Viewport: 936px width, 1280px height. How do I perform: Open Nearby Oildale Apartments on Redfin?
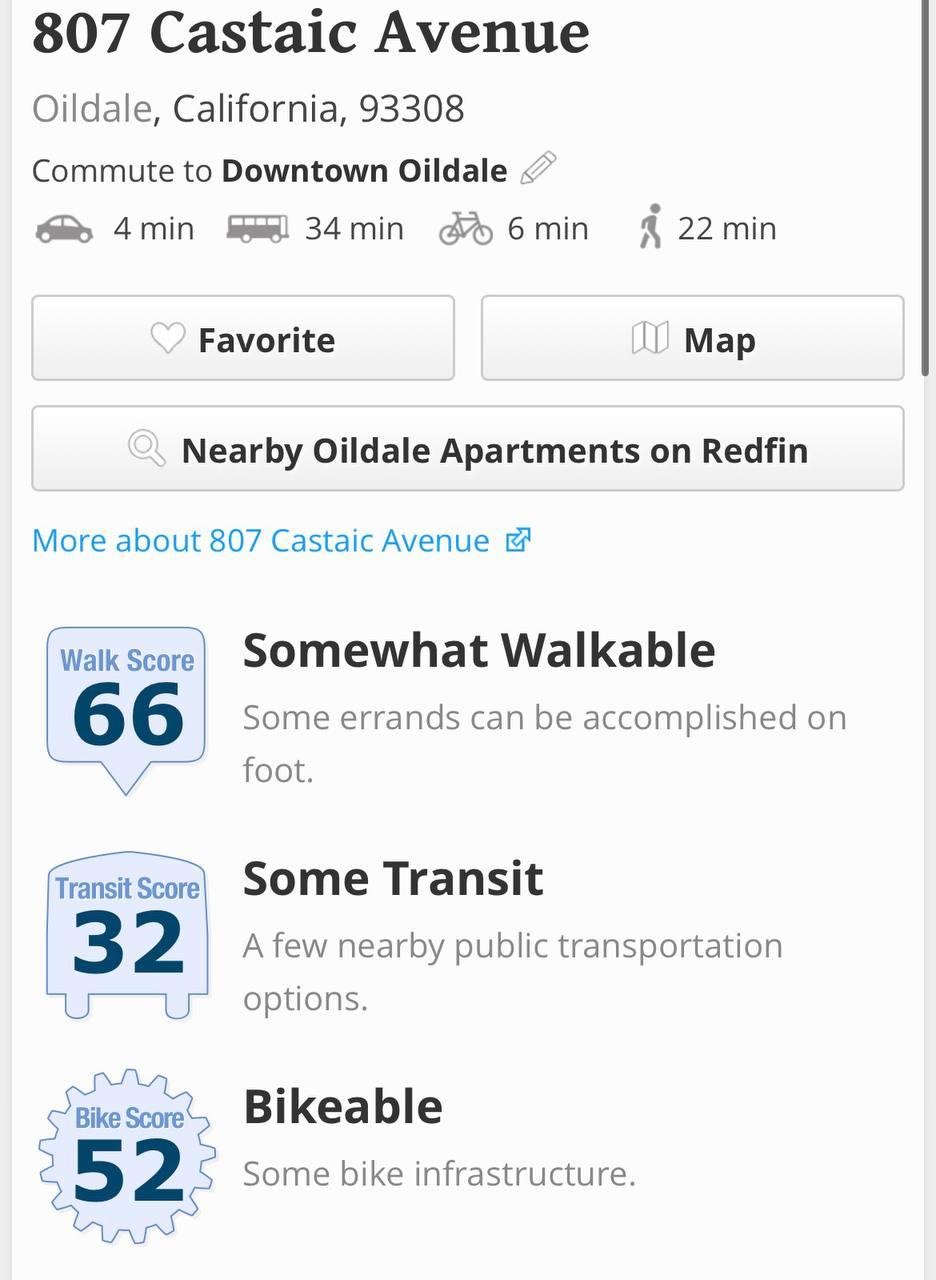[x=468, y=448]
